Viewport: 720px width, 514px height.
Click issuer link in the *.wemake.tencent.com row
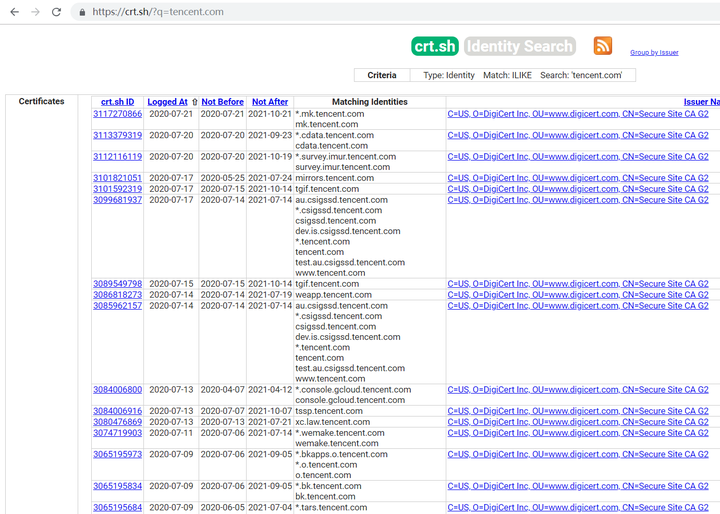(x=578, y=433)
